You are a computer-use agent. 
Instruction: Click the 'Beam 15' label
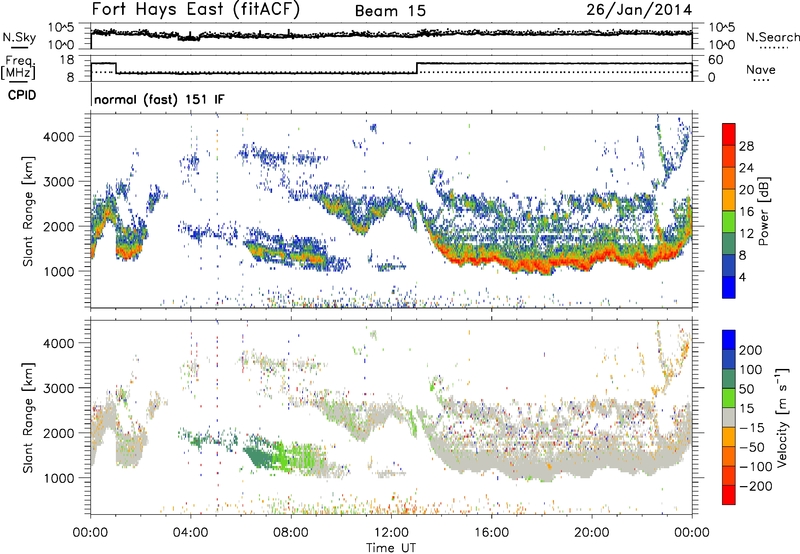390,11
